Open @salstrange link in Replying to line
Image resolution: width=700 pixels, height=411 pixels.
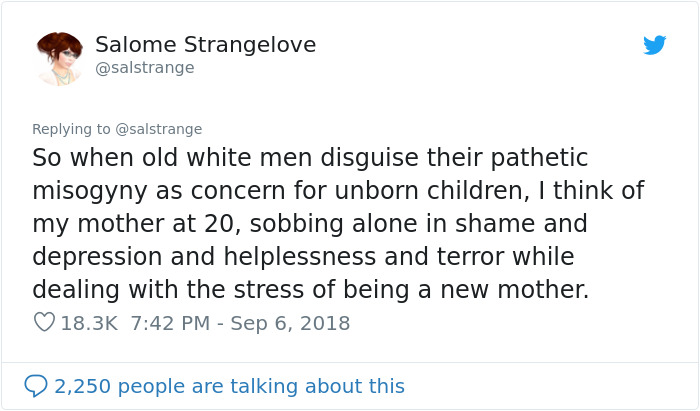158,129
